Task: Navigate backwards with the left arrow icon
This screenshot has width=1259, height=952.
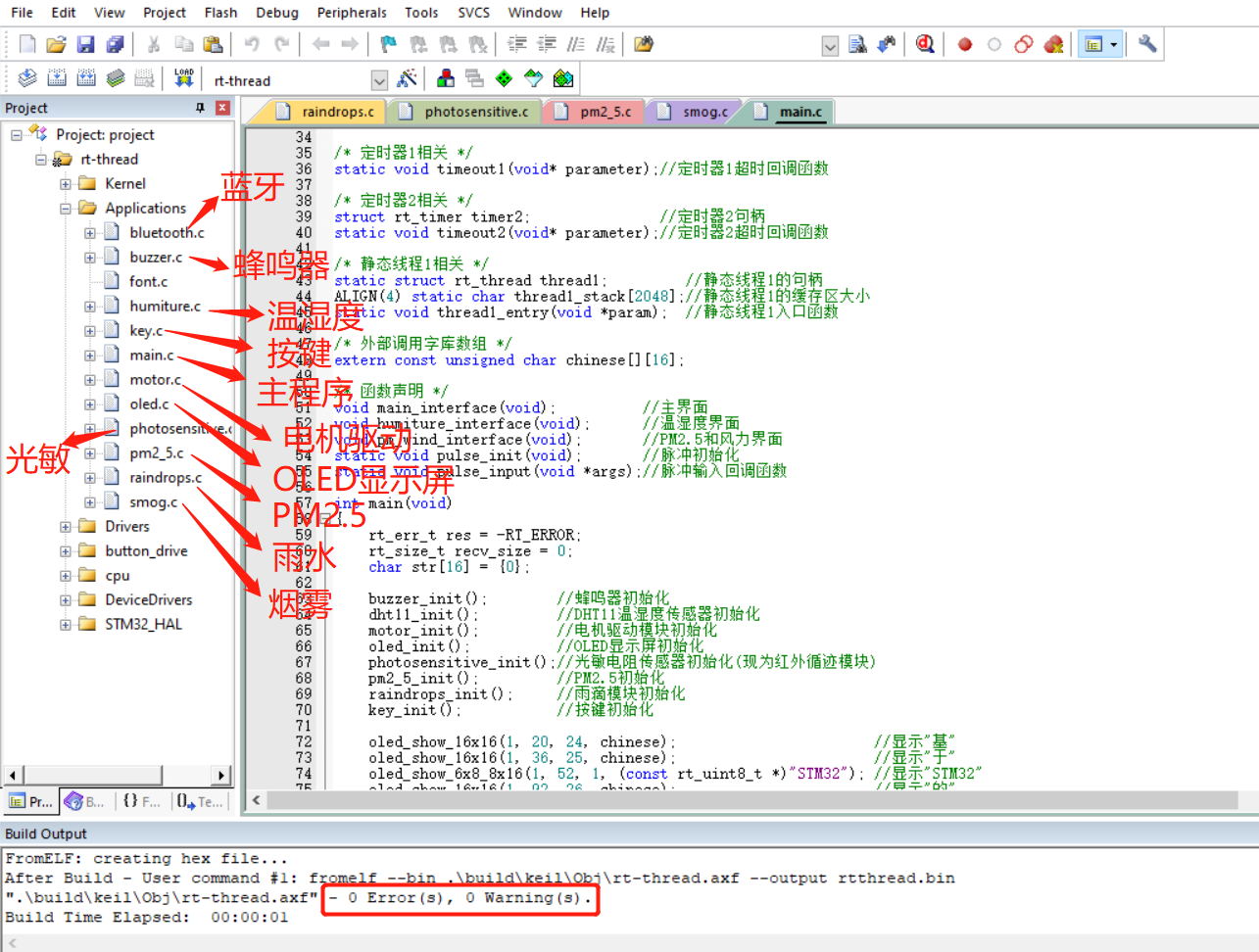Action: click(x=320, y=44)
